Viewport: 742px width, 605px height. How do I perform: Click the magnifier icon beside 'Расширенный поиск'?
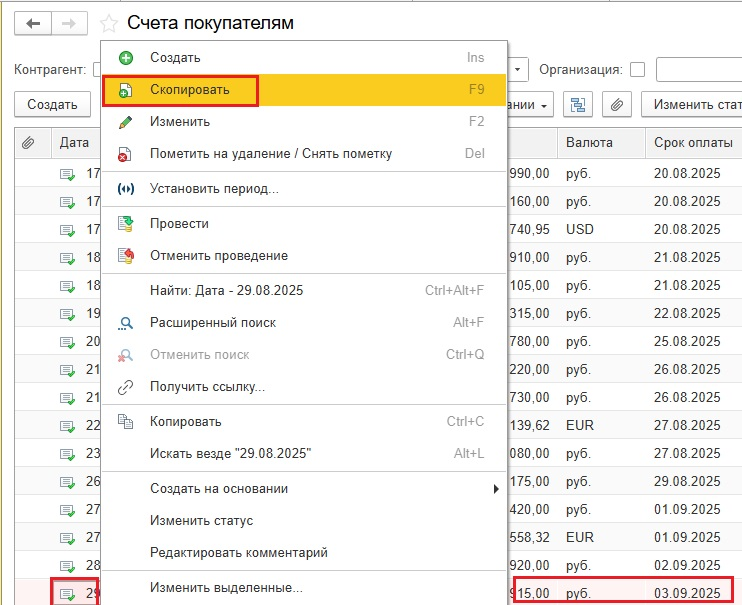tap(125, 323)
